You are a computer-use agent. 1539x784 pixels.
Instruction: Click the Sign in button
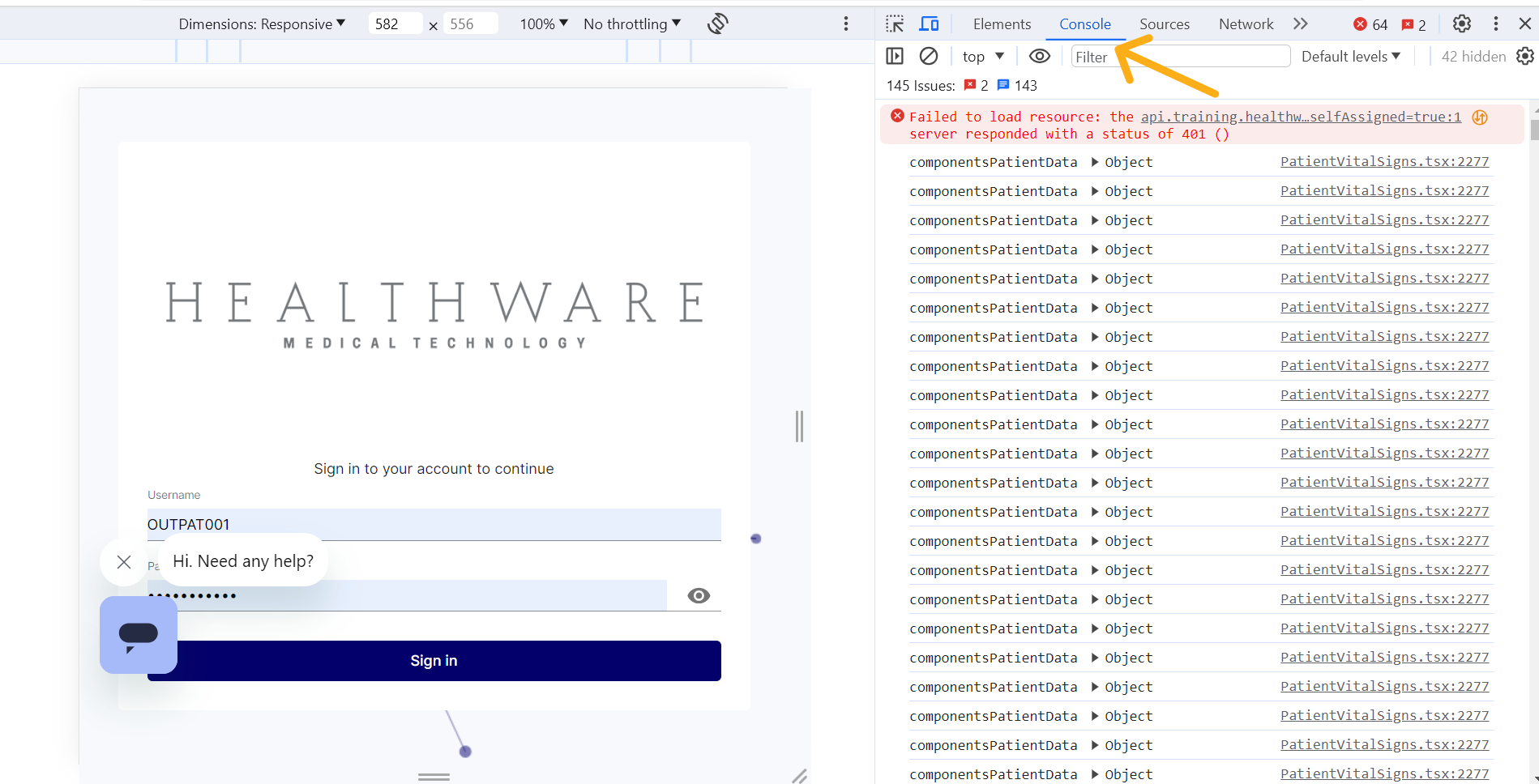[434, 661]
